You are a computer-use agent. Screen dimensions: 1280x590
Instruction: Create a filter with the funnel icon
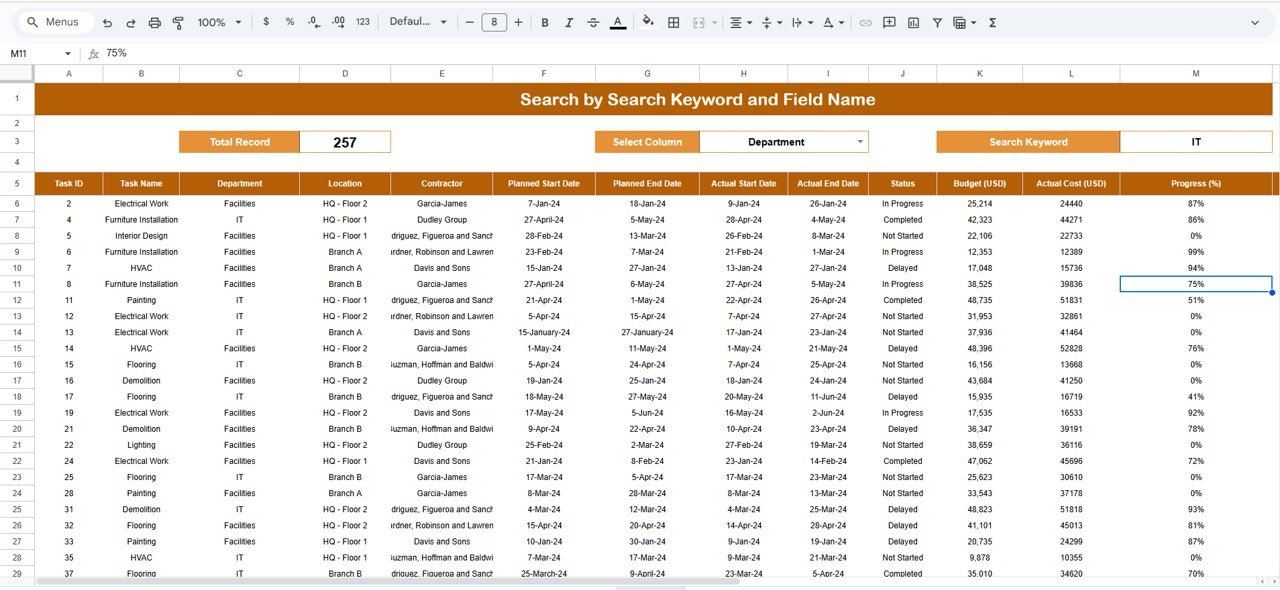point(937,22)
